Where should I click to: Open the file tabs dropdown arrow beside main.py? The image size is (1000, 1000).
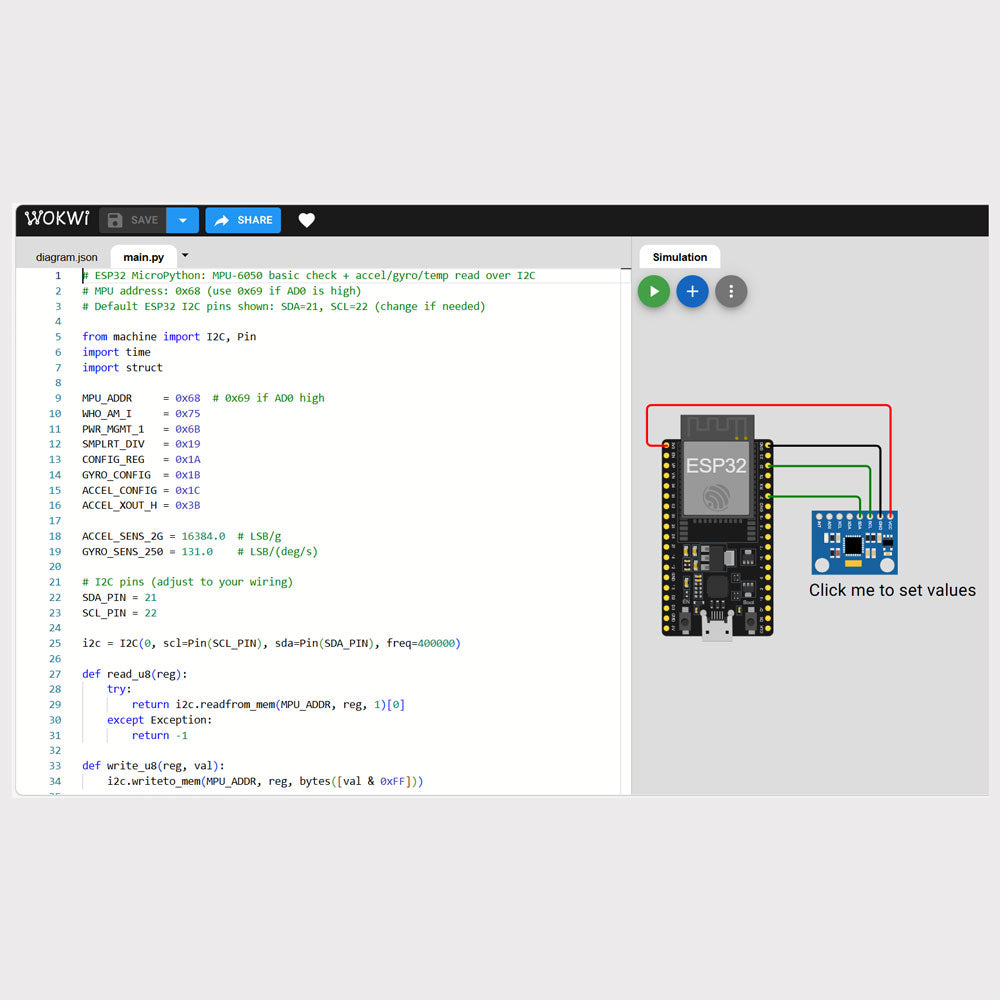(185, 256)
